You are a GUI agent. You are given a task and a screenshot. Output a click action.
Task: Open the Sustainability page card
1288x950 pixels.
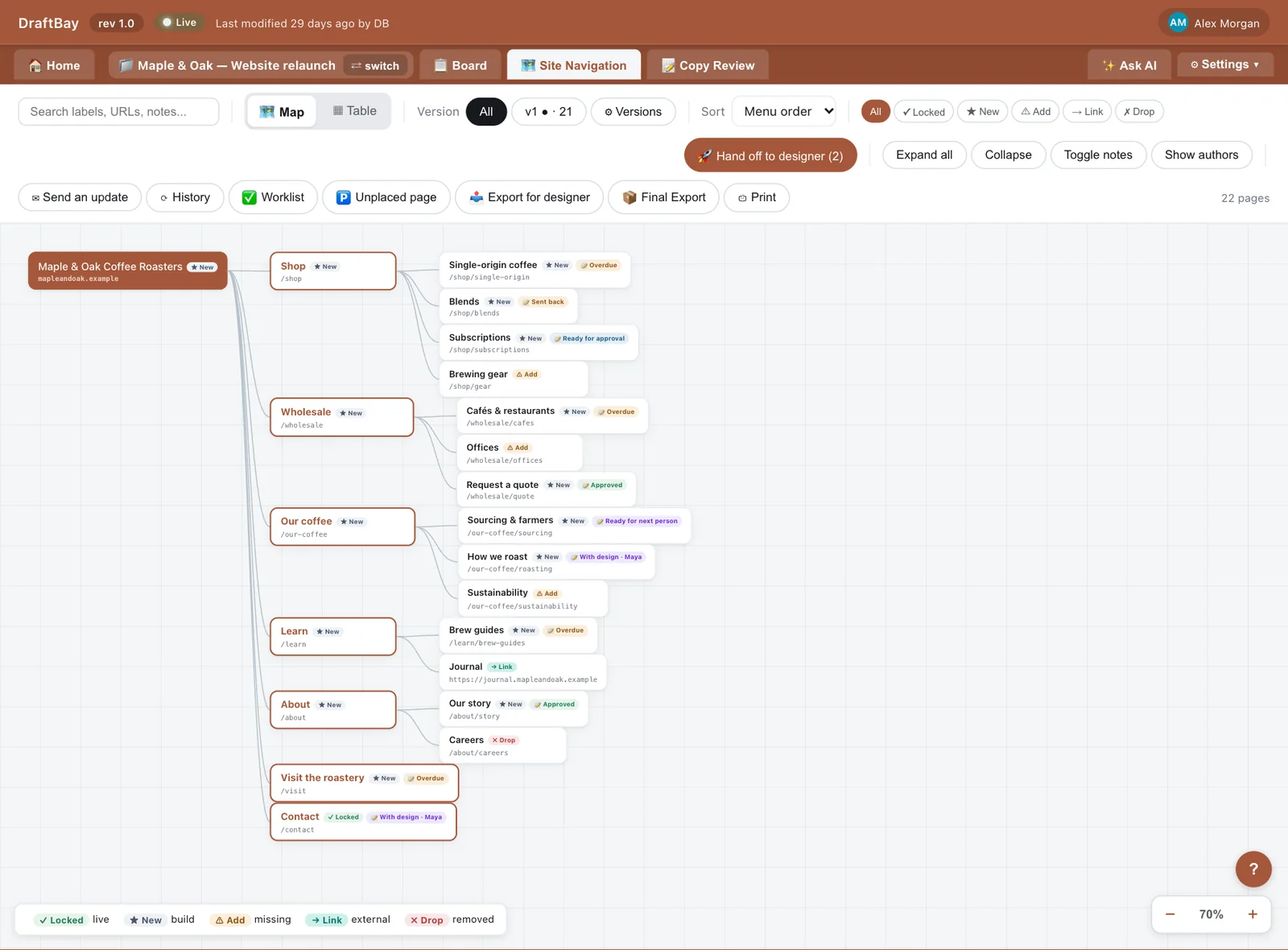click(x=534, y=598)
